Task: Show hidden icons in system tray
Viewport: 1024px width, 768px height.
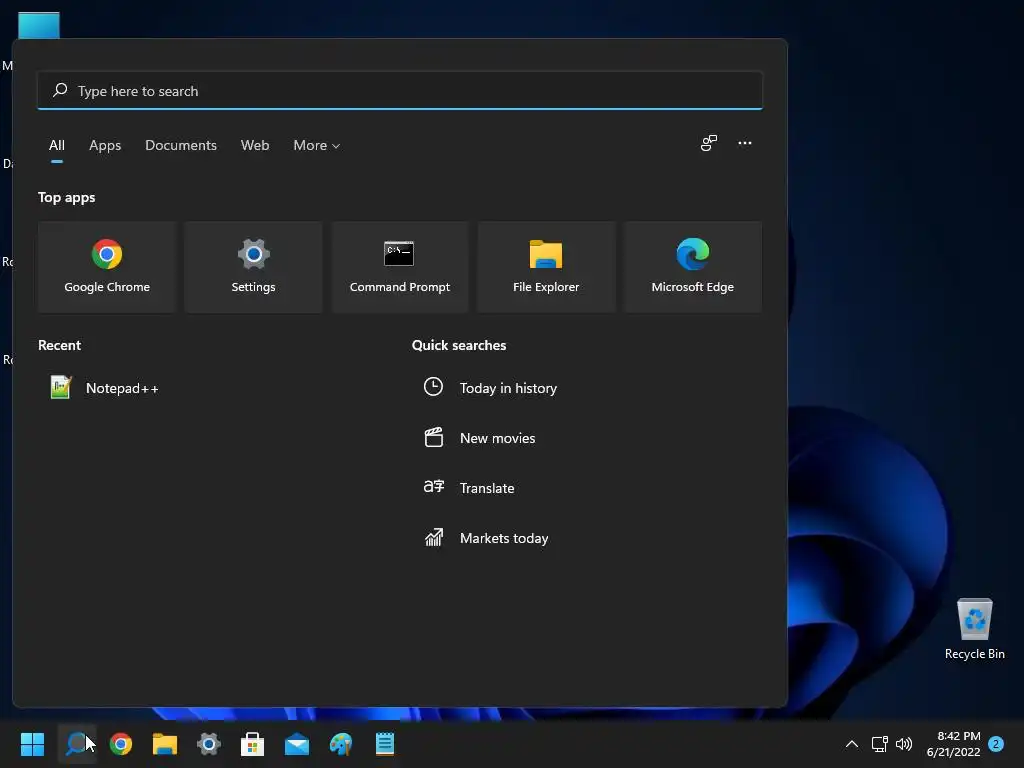Action: (x=852, y=744)
